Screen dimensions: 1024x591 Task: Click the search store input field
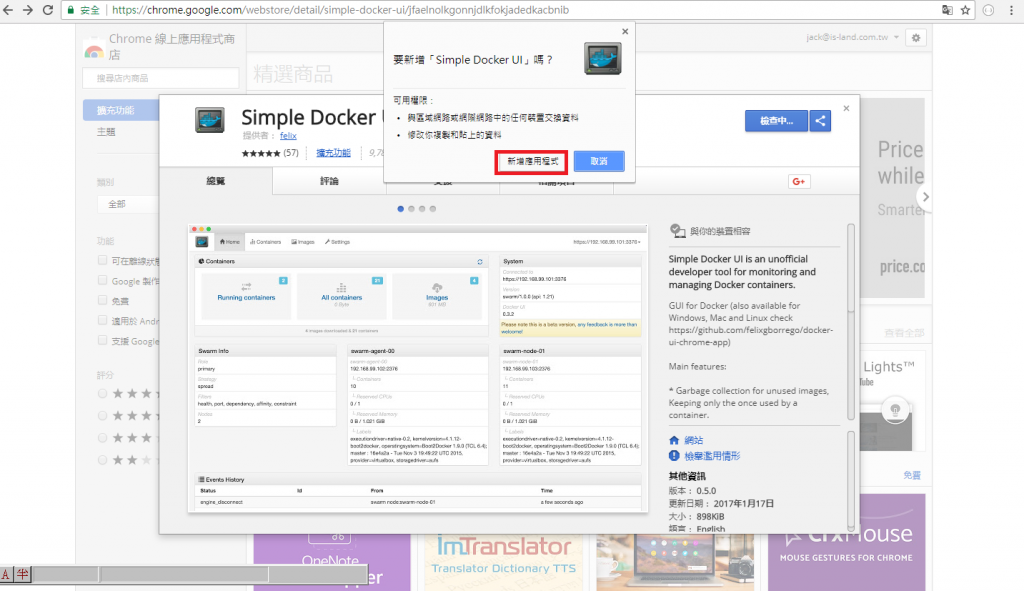coord(161,78)
